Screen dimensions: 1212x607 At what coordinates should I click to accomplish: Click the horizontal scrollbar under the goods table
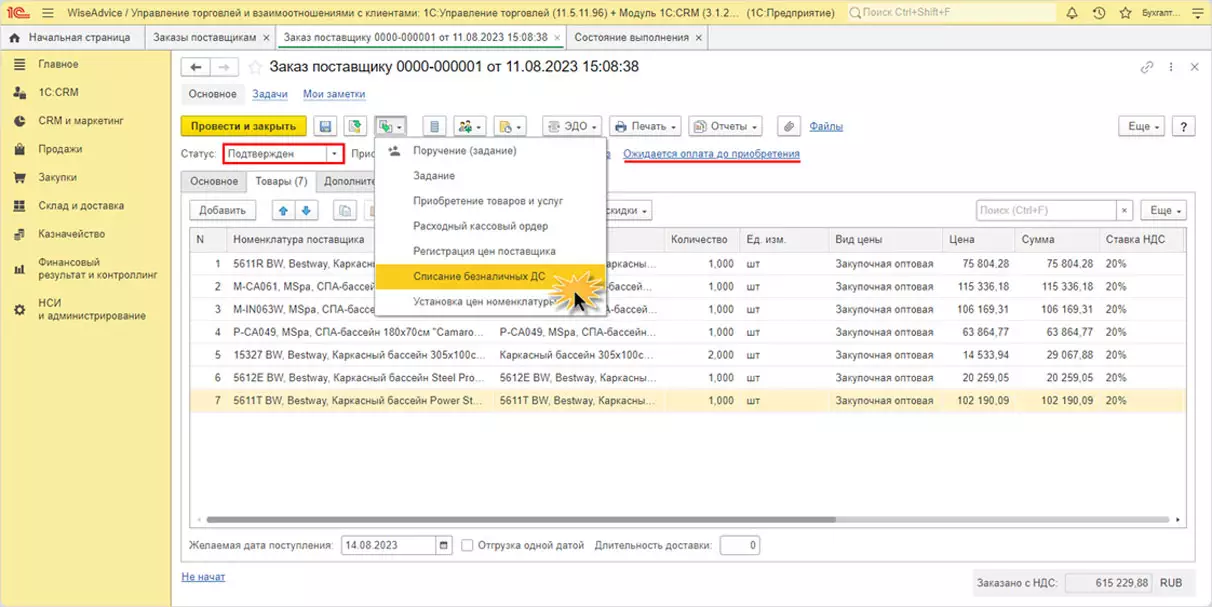click(520, 520)
